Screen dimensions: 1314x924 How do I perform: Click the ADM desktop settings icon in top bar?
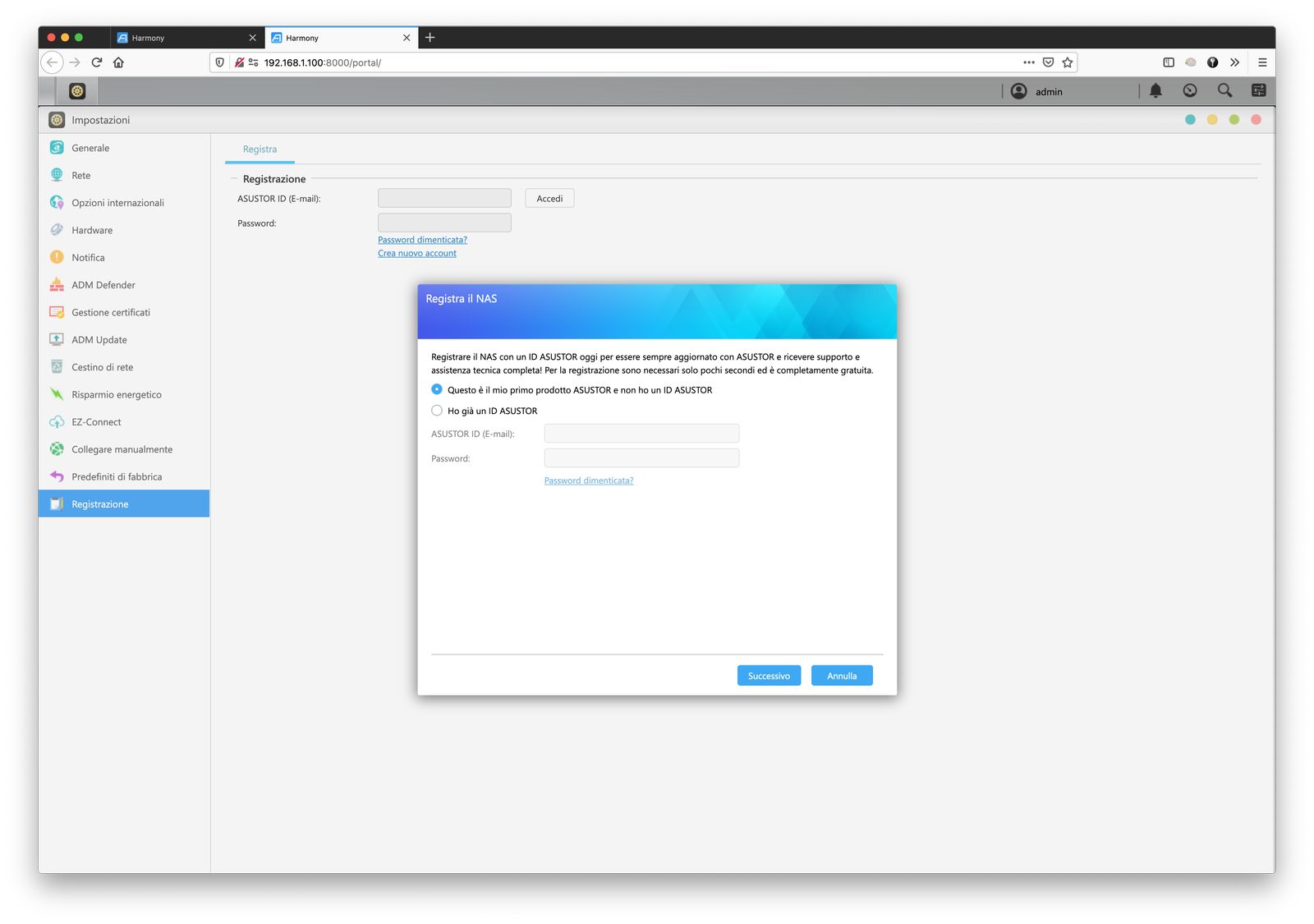[77, 91]
